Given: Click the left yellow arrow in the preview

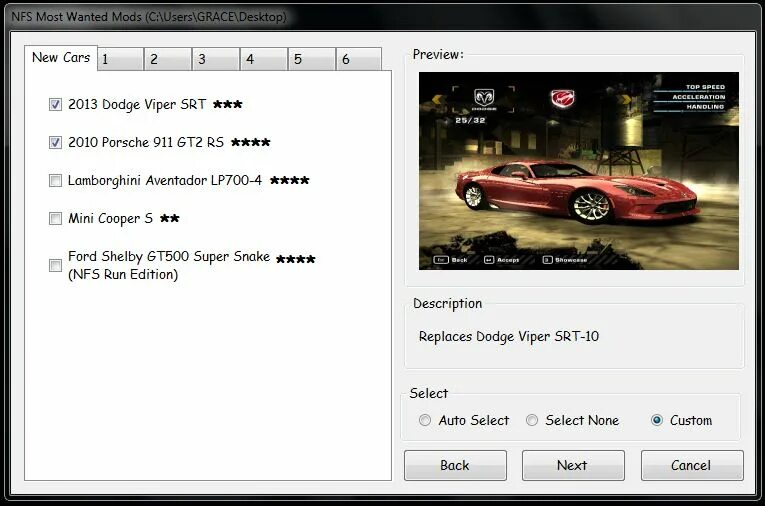Looking at the screenshot, I should 439,100.
